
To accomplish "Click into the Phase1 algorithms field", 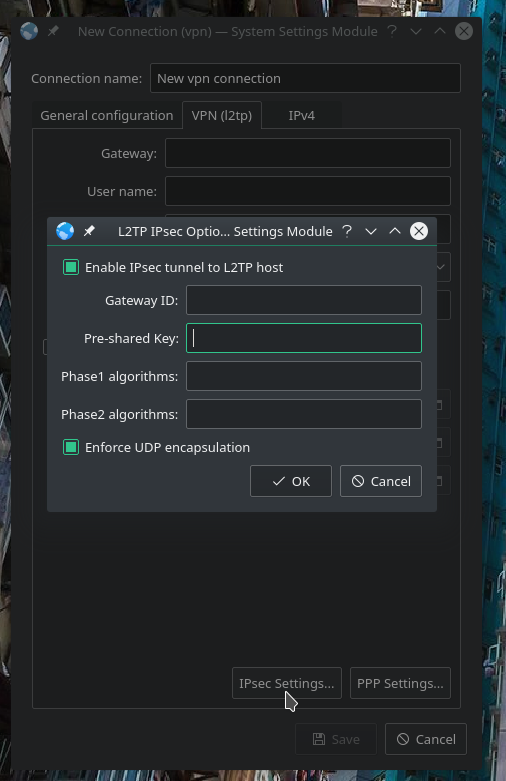I will coord(304,376).
